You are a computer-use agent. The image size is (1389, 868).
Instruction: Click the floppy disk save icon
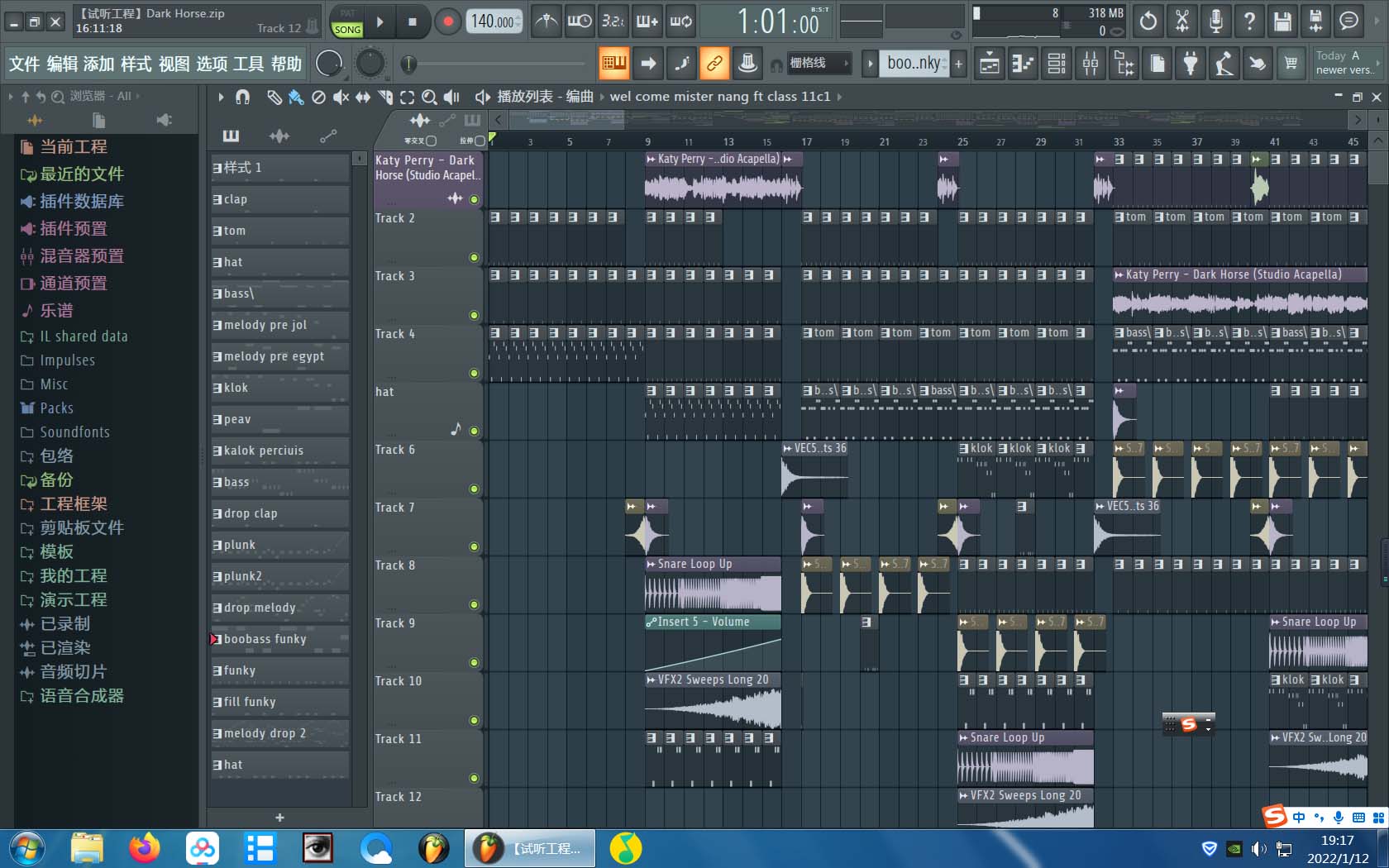click(1282, 21)
